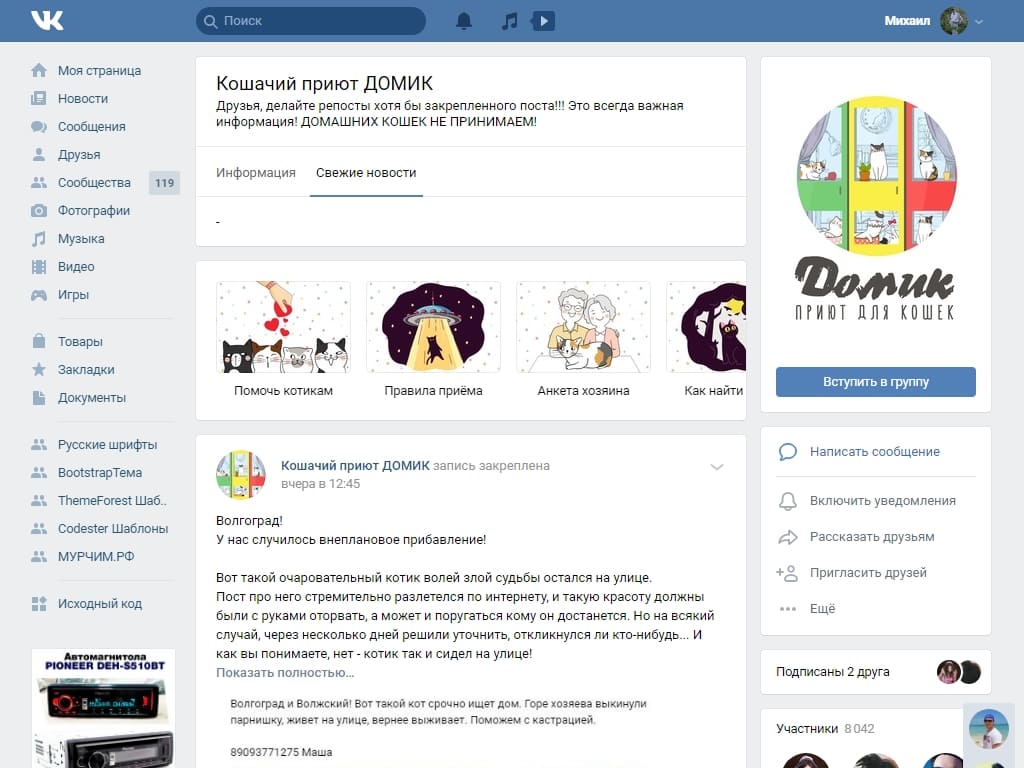Switch to the Информация tab
The height and width of the screenshot is (768, 1024).
[256, 173]
